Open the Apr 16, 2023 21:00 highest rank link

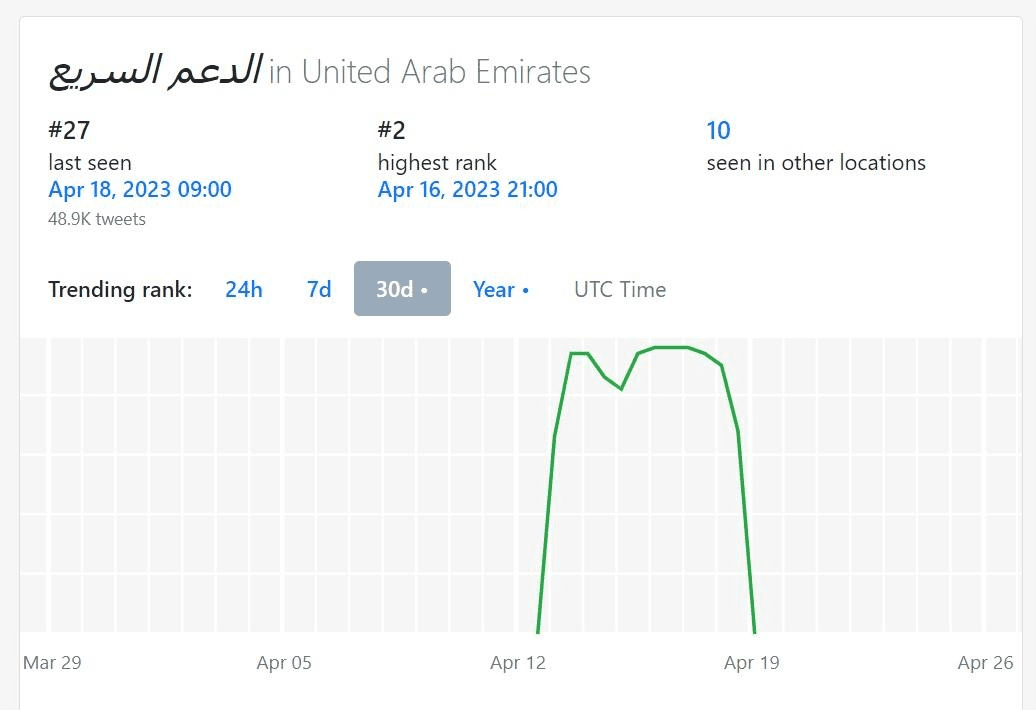click(468, 190)
